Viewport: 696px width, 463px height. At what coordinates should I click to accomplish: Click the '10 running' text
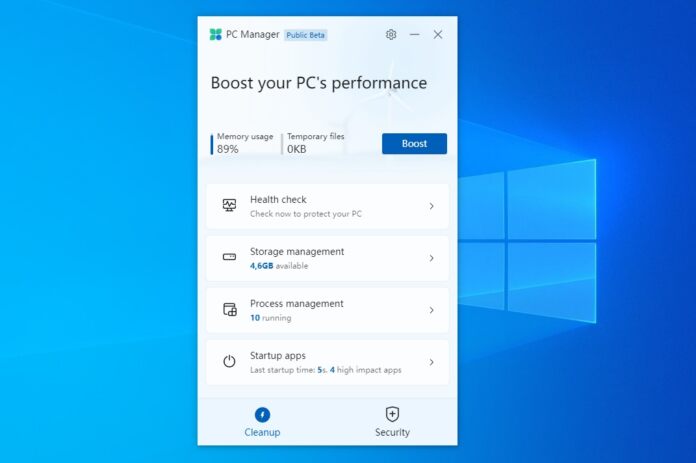click(271, 318)
